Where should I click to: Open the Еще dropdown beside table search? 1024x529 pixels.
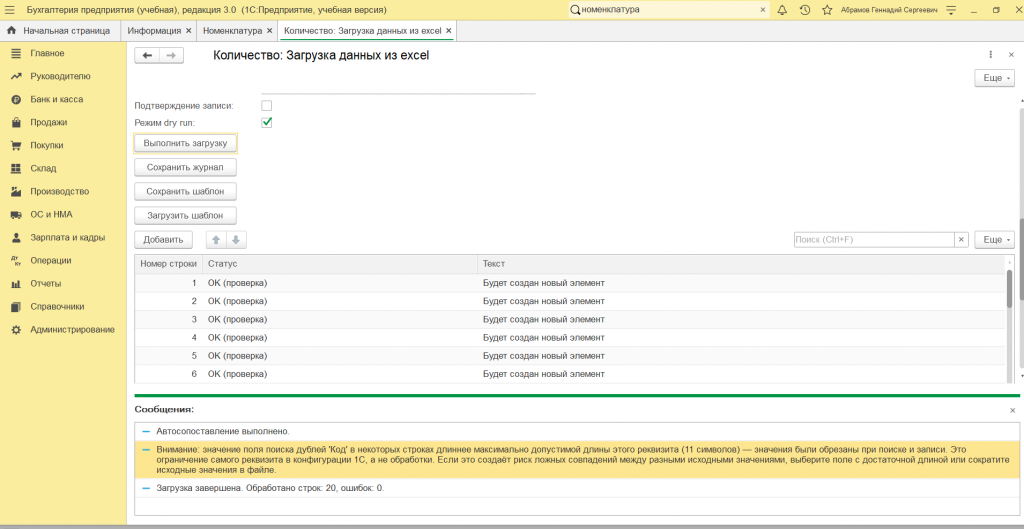click(x=995, y=240)
